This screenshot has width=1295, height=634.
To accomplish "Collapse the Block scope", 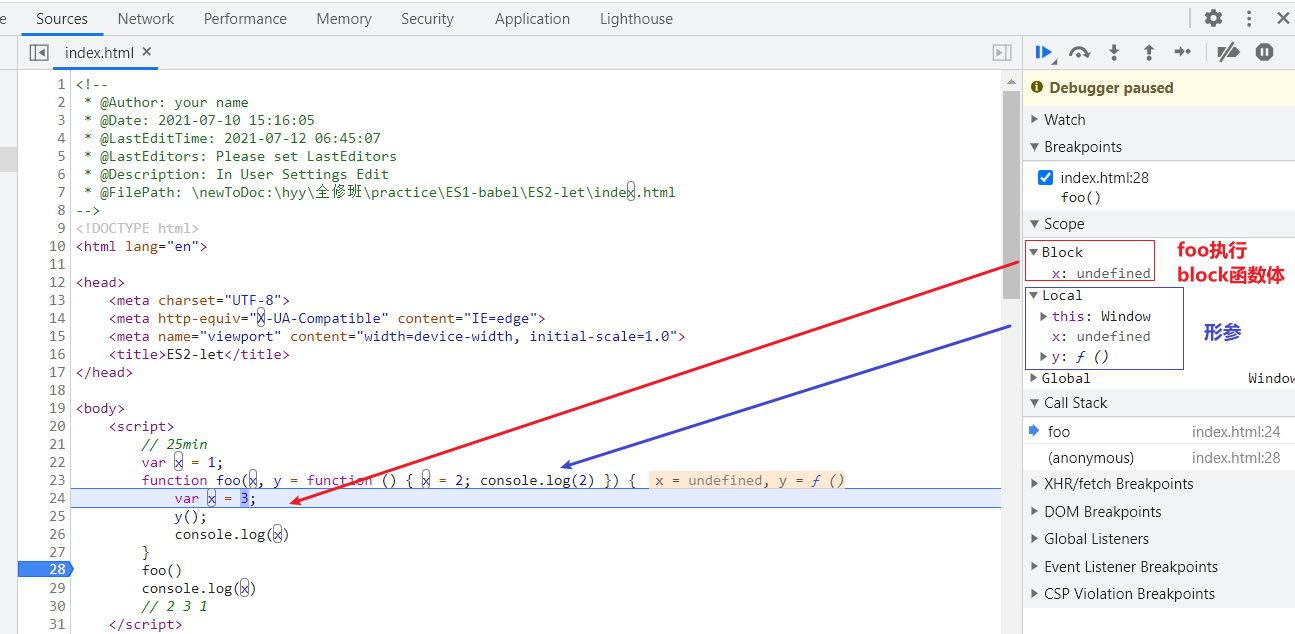I will [x=1034, y=253].
